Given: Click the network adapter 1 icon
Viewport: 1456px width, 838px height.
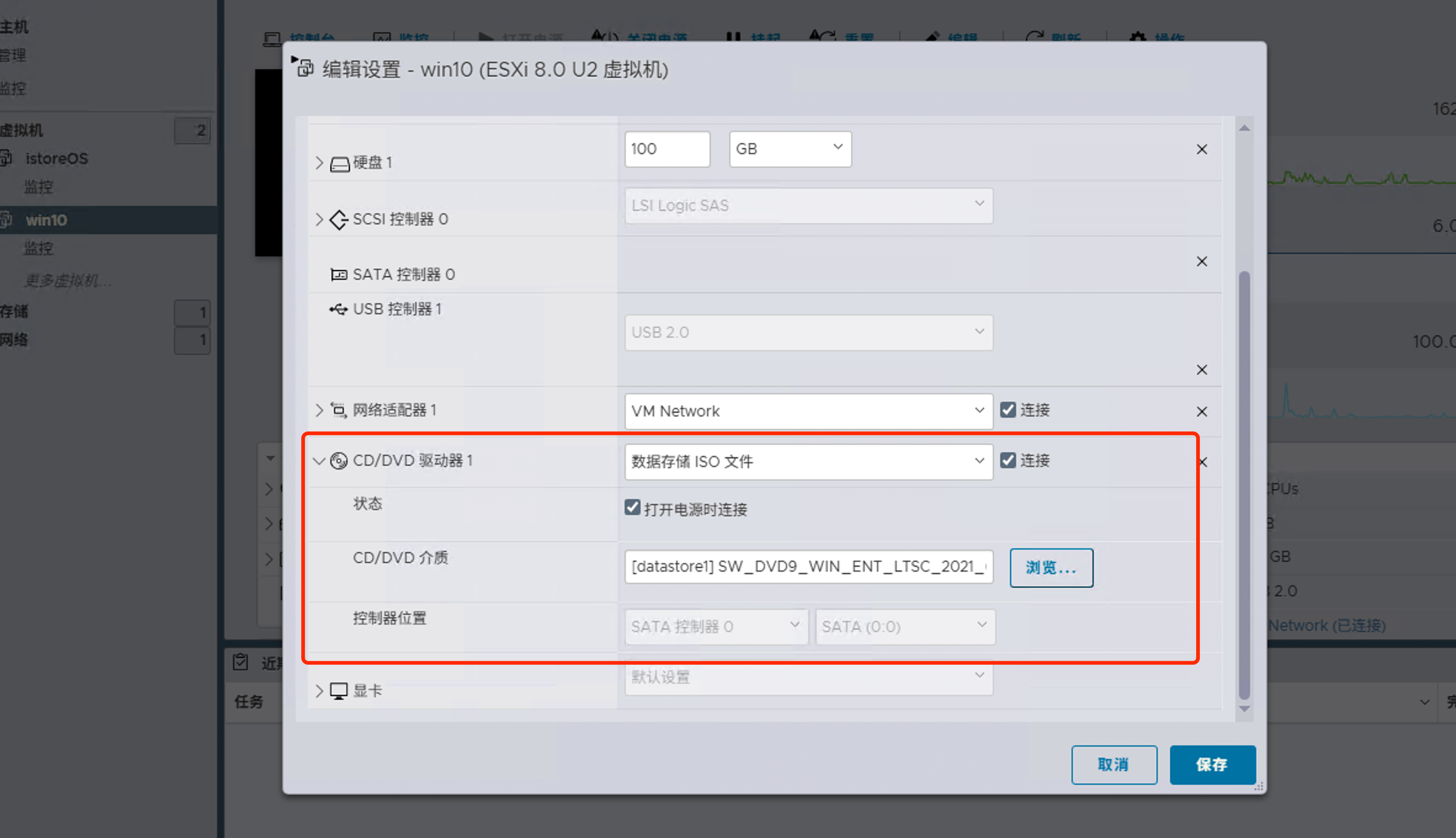Looking at the screenshot, I should click(x=339, y=410).
